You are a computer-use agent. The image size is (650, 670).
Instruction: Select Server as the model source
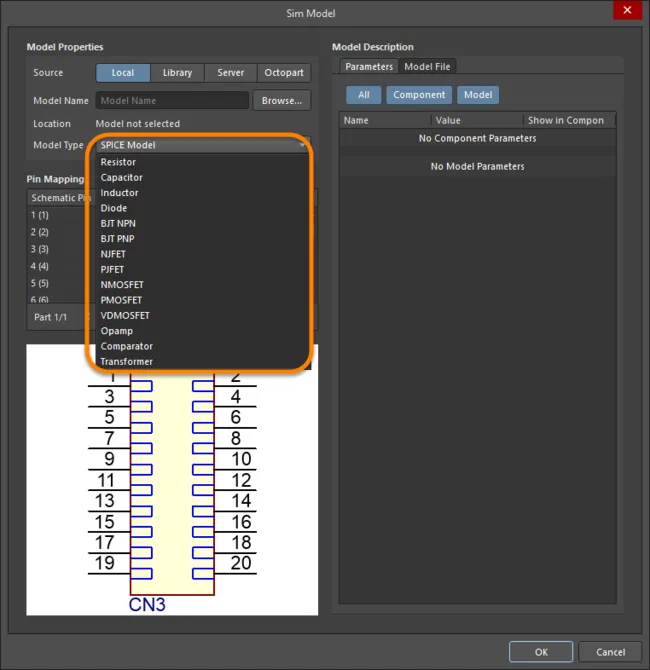[x=231, y=73]
